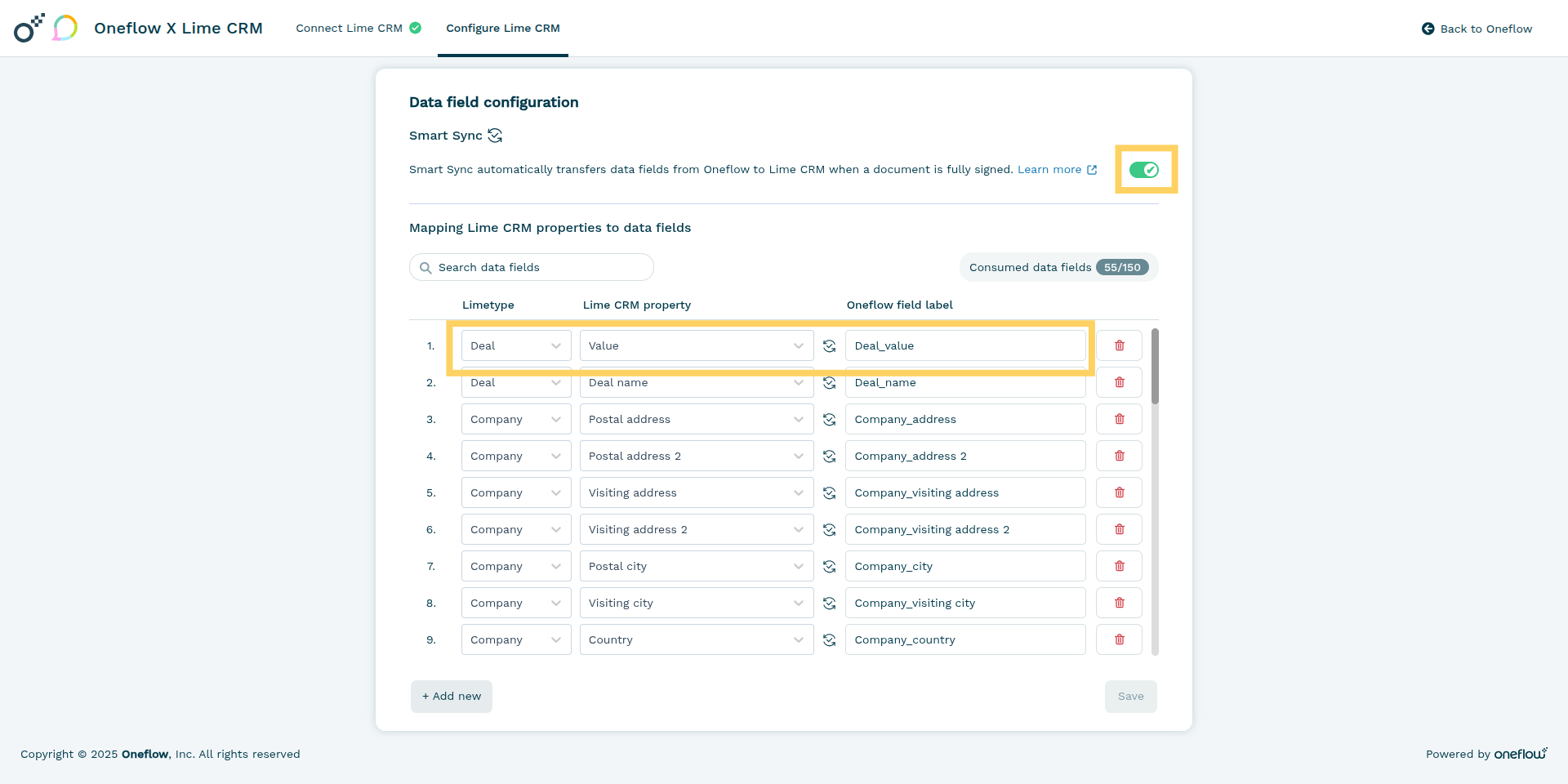Open the Oneflow link in copyright footer

point(145,754)
